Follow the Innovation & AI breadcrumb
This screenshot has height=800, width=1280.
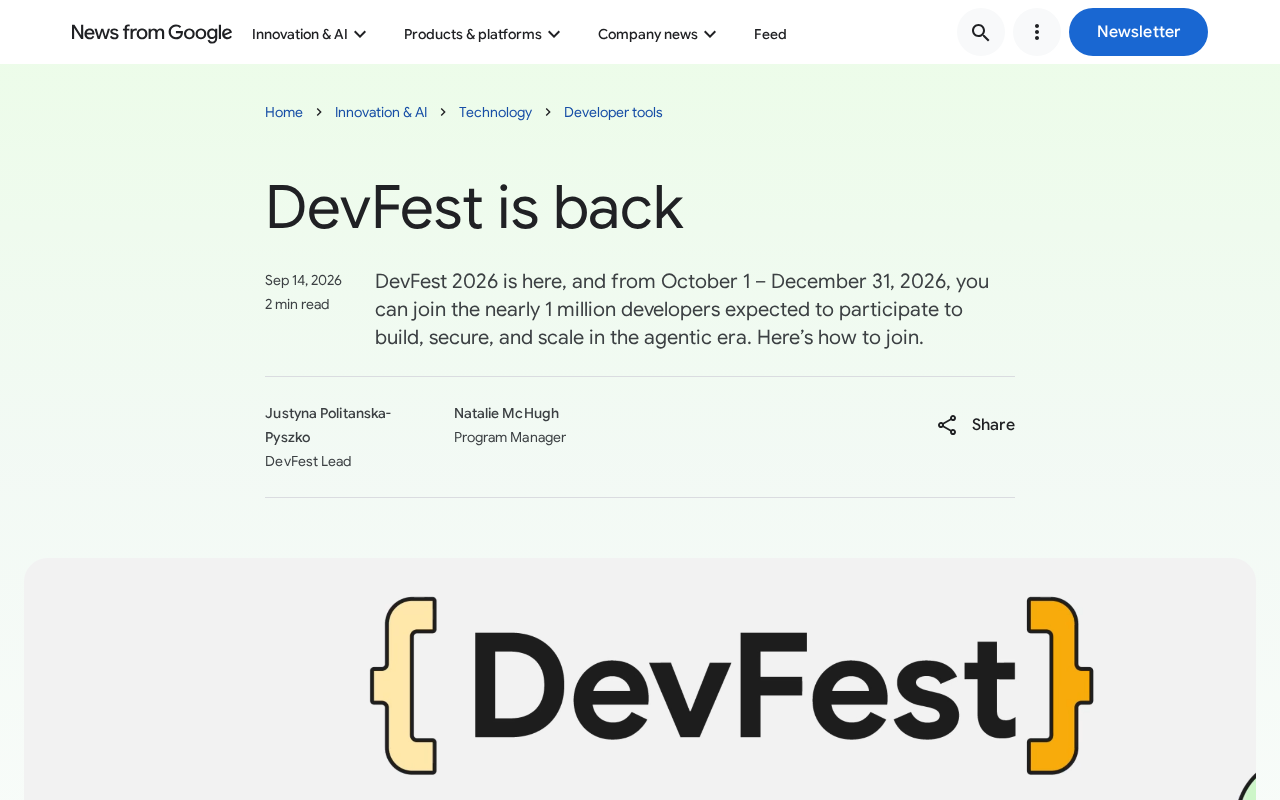coord(381,112)
